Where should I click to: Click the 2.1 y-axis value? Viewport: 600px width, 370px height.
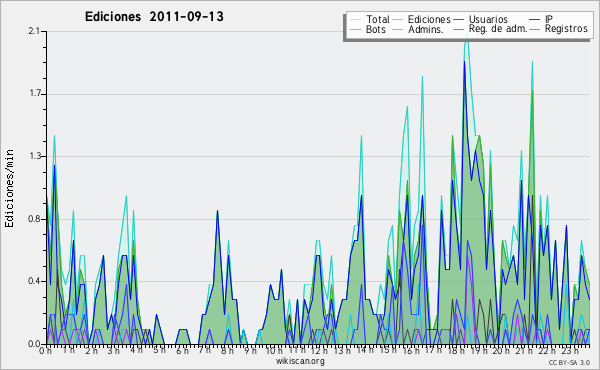(34, 31)
